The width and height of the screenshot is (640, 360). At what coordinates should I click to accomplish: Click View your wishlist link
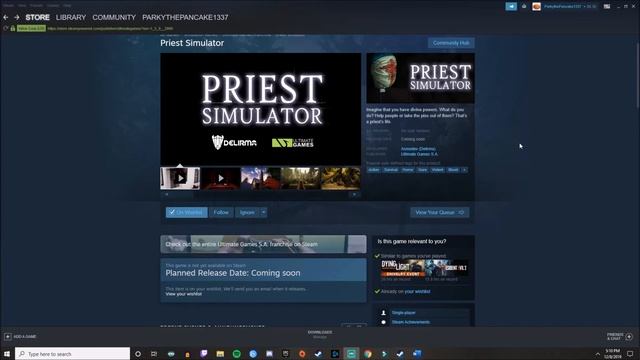point(183,294)
